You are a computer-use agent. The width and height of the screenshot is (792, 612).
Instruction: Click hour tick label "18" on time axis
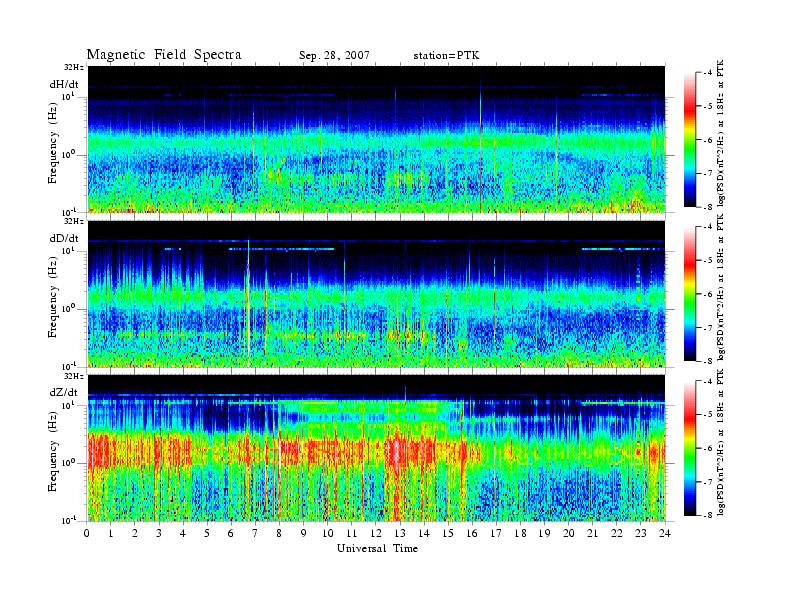pos(520,533)
